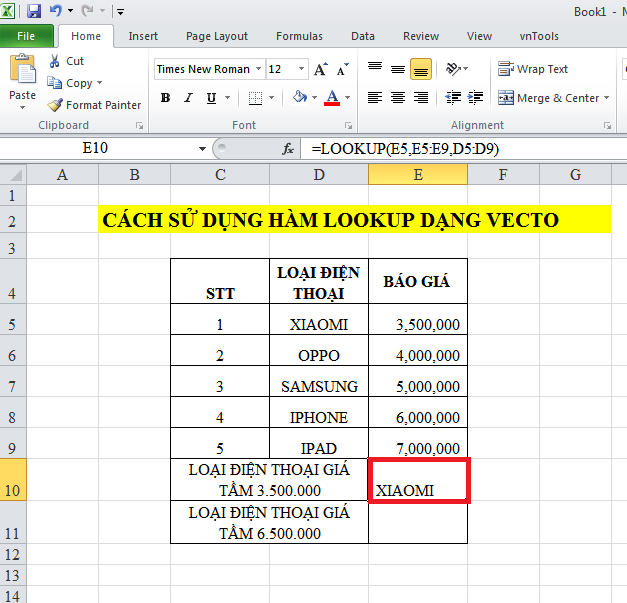Click the Fill Color paint bucket icon

click(x=300, y=98)
